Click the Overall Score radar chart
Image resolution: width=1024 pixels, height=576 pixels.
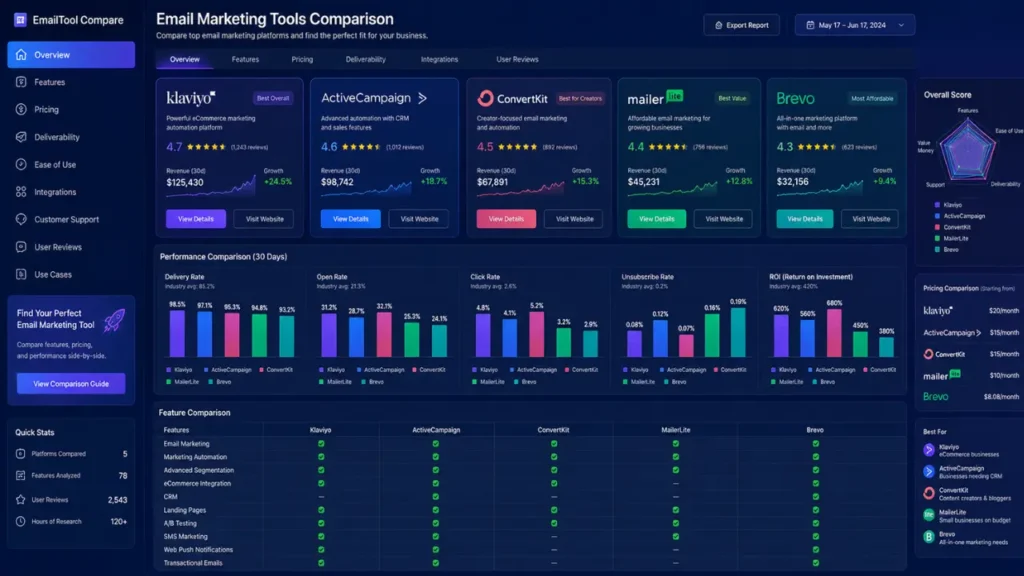point(967,150)
